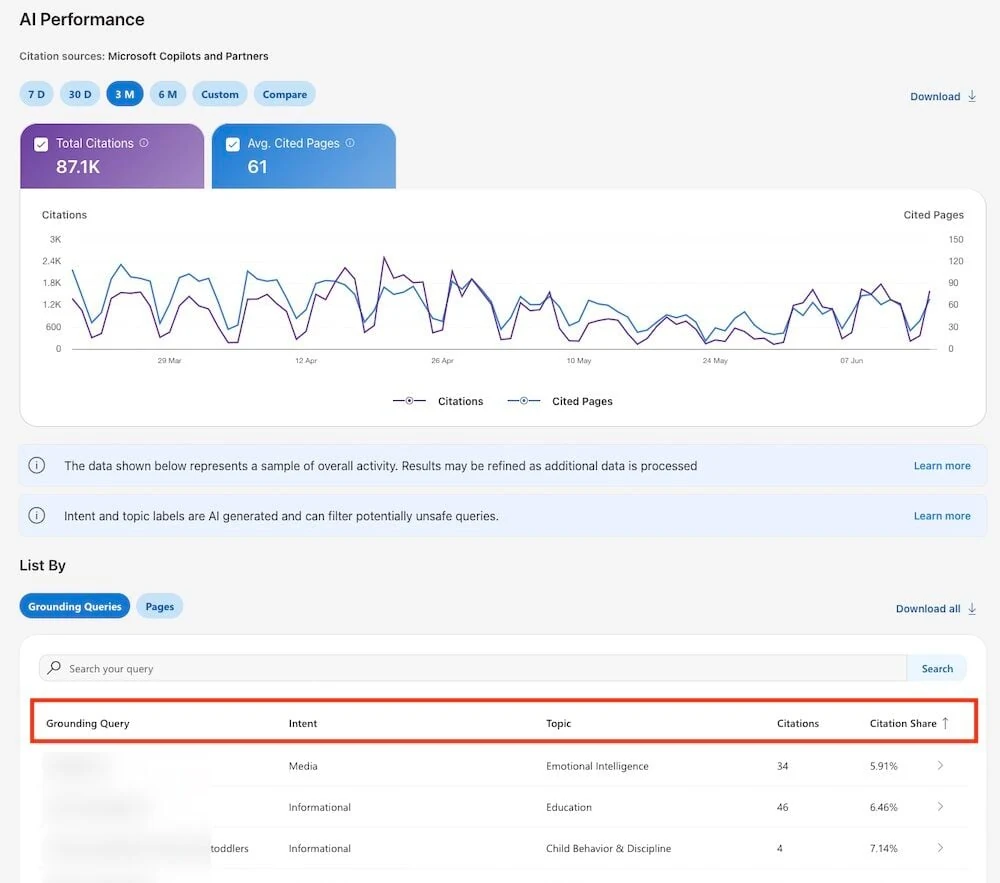
Task: Switch to the Pages list
Action: point(159,606)
